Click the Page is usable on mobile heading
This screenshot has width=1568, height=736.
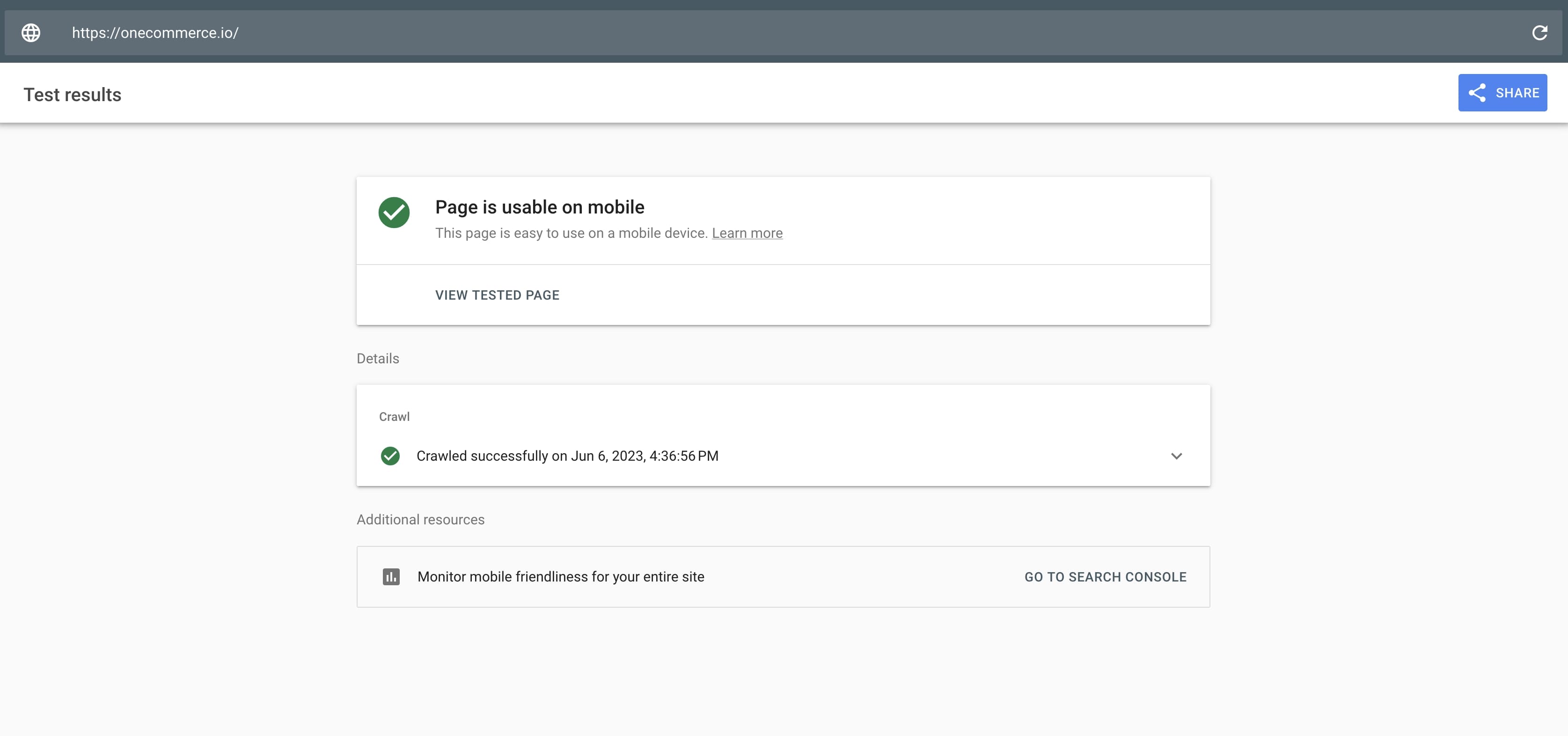point(539,207)
